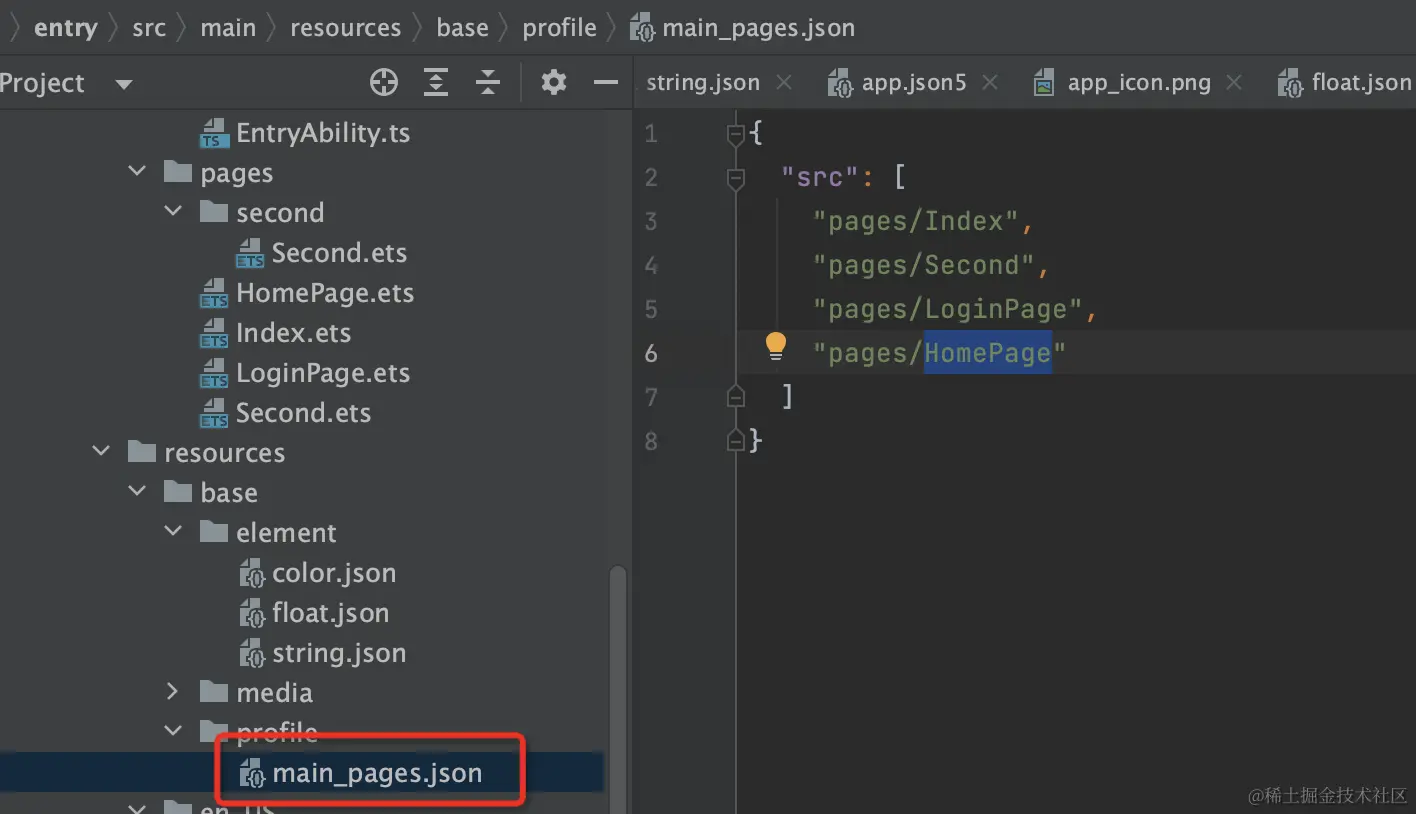This screenshot has height=814, width=1416.
Task: Click the base breadcrumb in the path bar
Action: (463, 28)
